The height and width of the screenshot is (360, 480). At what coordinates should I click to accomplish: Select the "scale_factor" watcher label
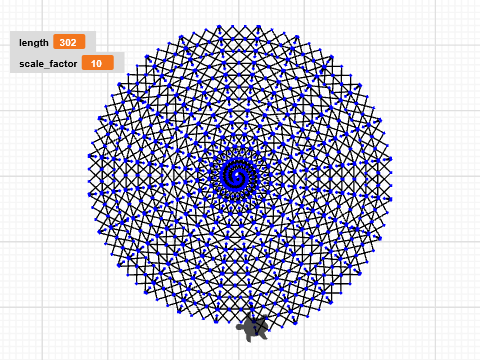[x=48, y=64]
